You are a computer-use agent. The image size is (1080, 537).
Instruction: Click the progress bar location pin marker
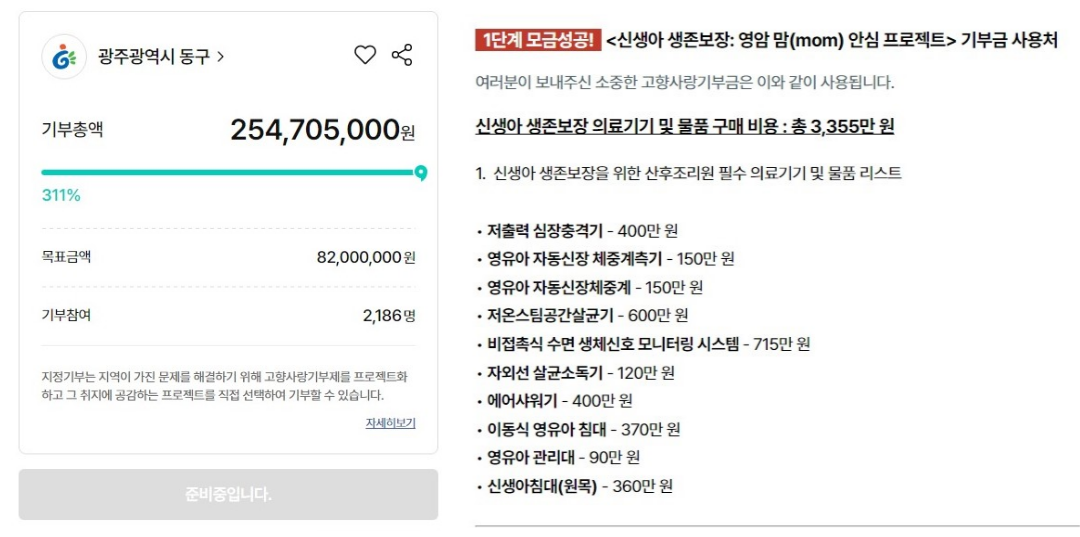coord(421,174)
